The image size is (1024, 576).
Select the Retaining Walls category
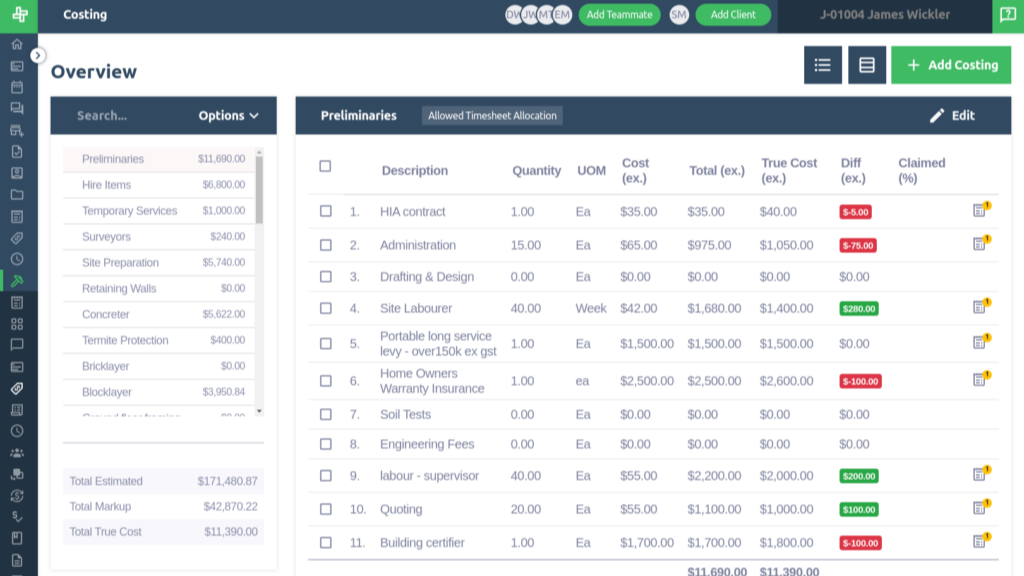[159, 288]
